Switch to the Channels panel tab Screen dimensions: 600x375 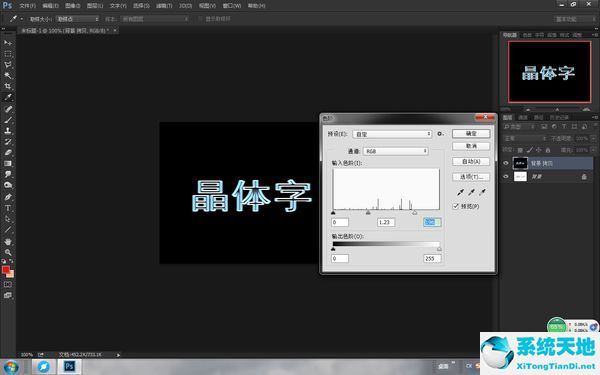(523, 117)
